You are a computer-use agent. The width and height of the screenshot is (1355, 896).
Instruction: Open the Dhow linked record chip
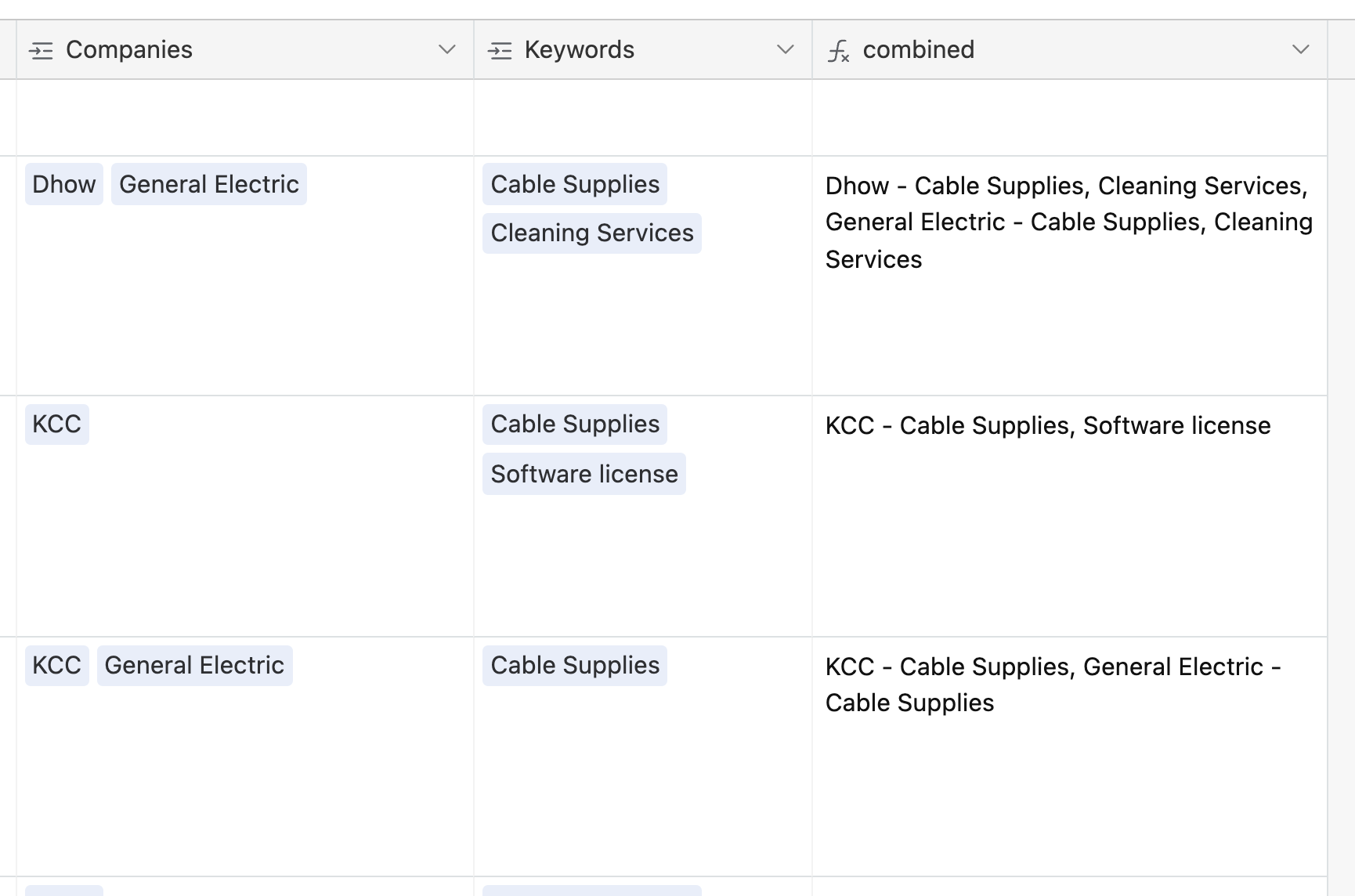[64, 184]
